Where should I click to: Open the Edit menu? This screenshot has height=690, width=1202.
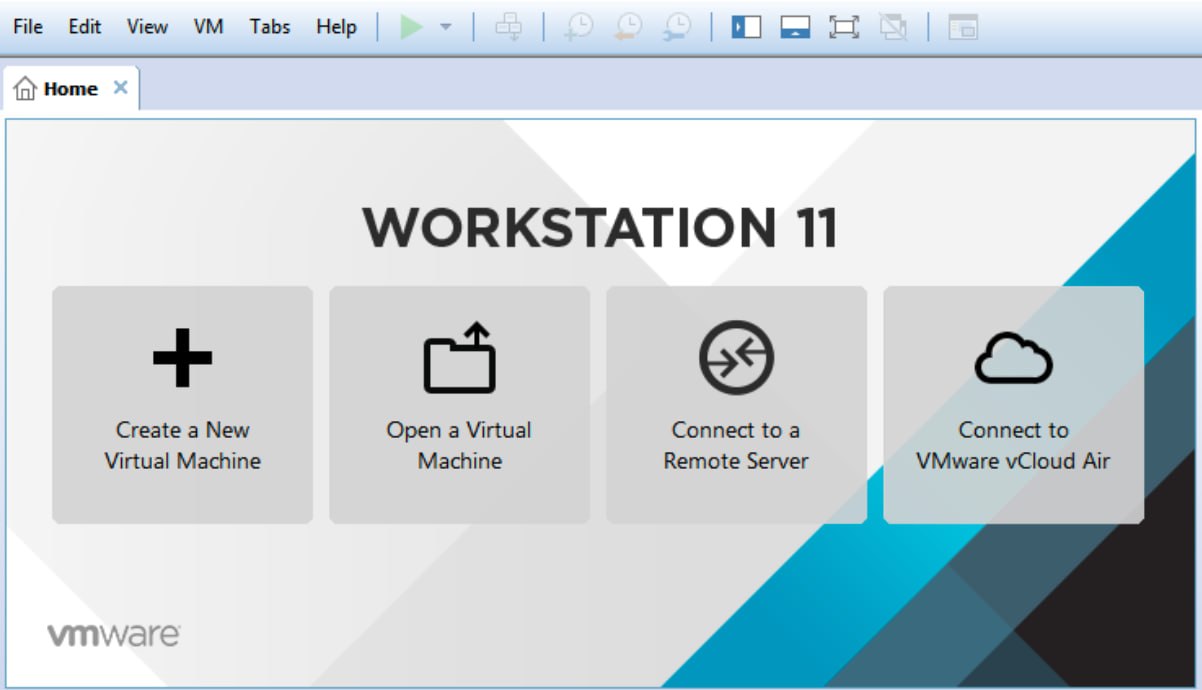click(x=85, y=27)
